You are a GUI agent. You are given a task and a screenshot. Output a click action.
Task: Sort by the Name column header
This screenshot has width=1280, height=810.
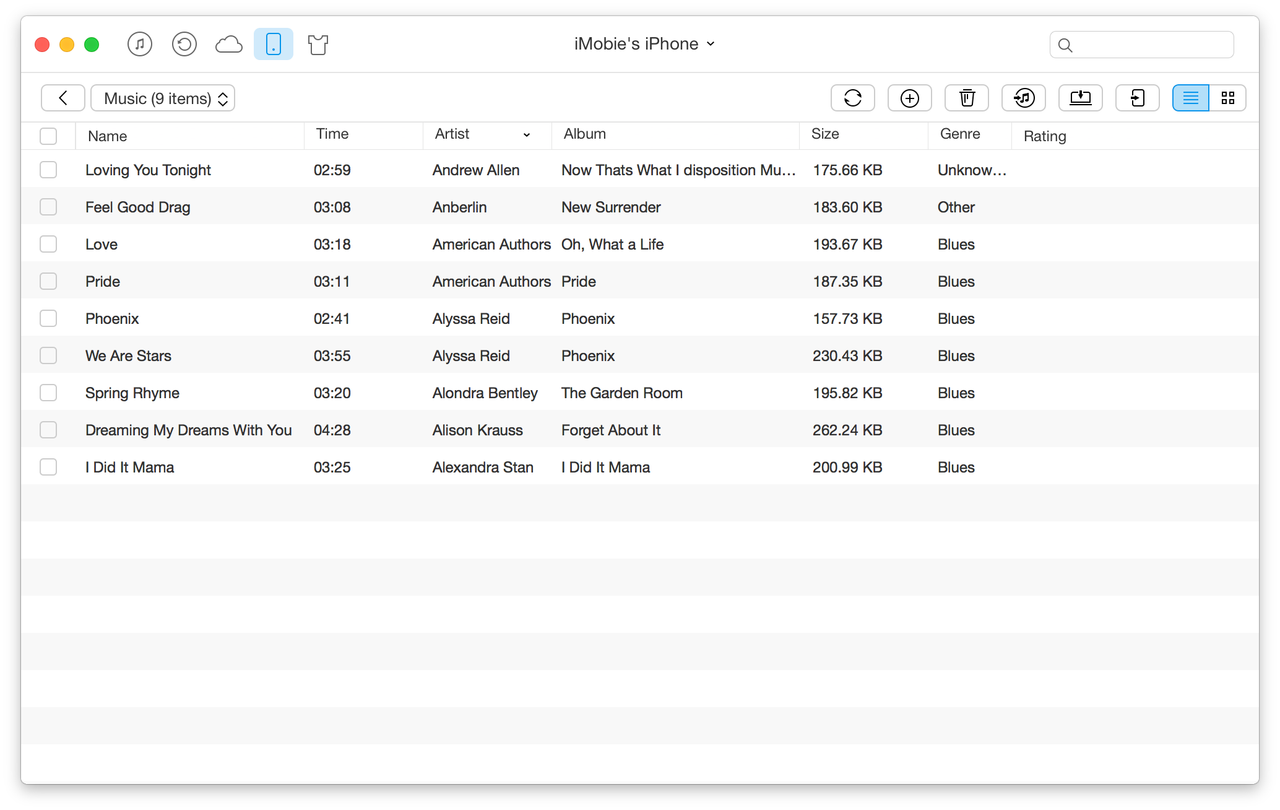107,136
